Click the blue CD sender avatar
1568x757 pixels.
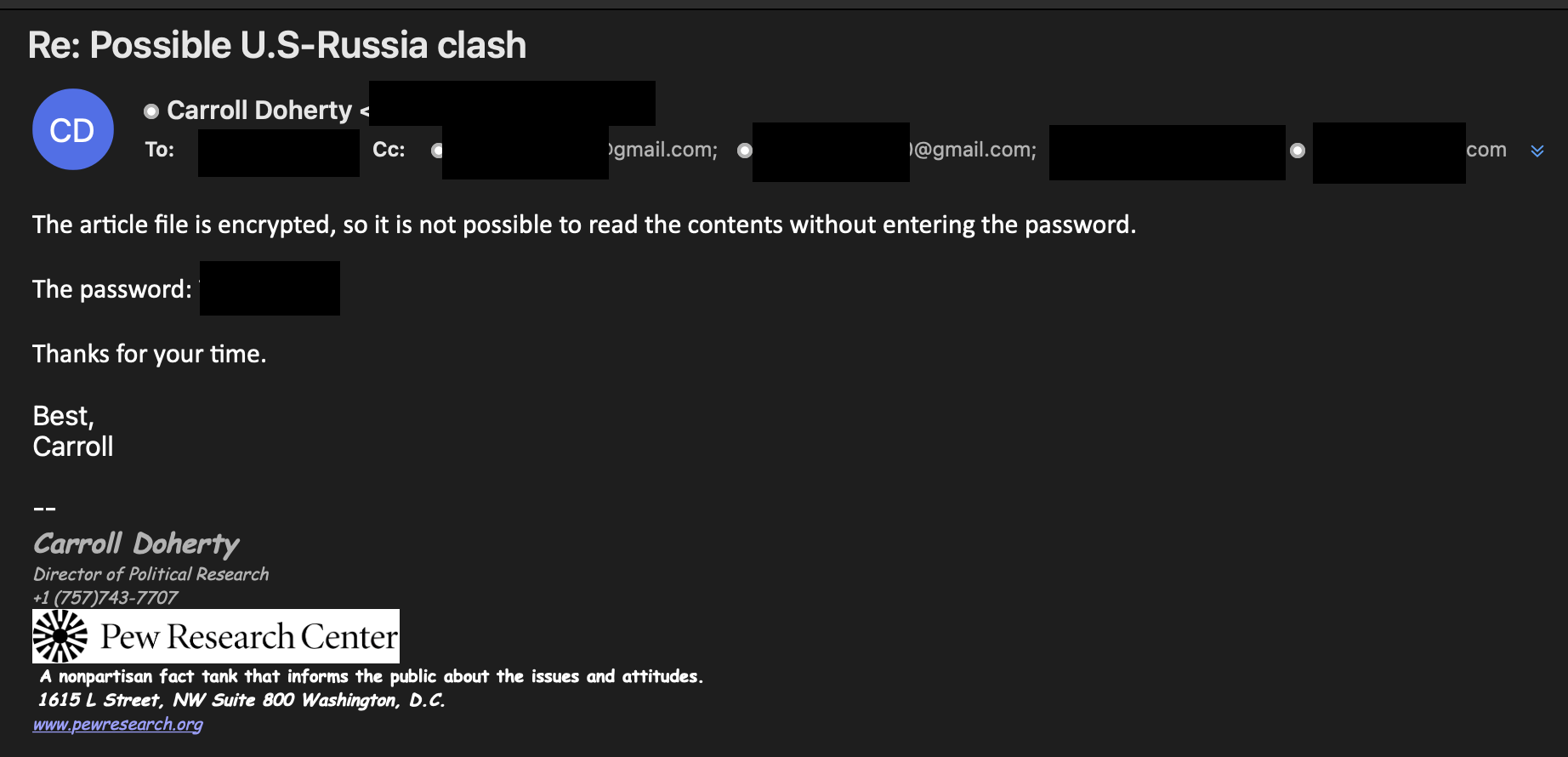tap(73, 129)
